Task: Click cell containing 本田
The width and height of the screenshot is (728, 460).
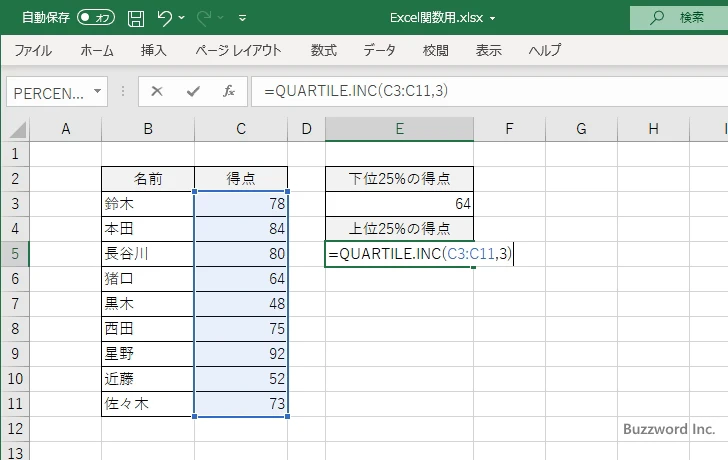Action: pos(148,229)
